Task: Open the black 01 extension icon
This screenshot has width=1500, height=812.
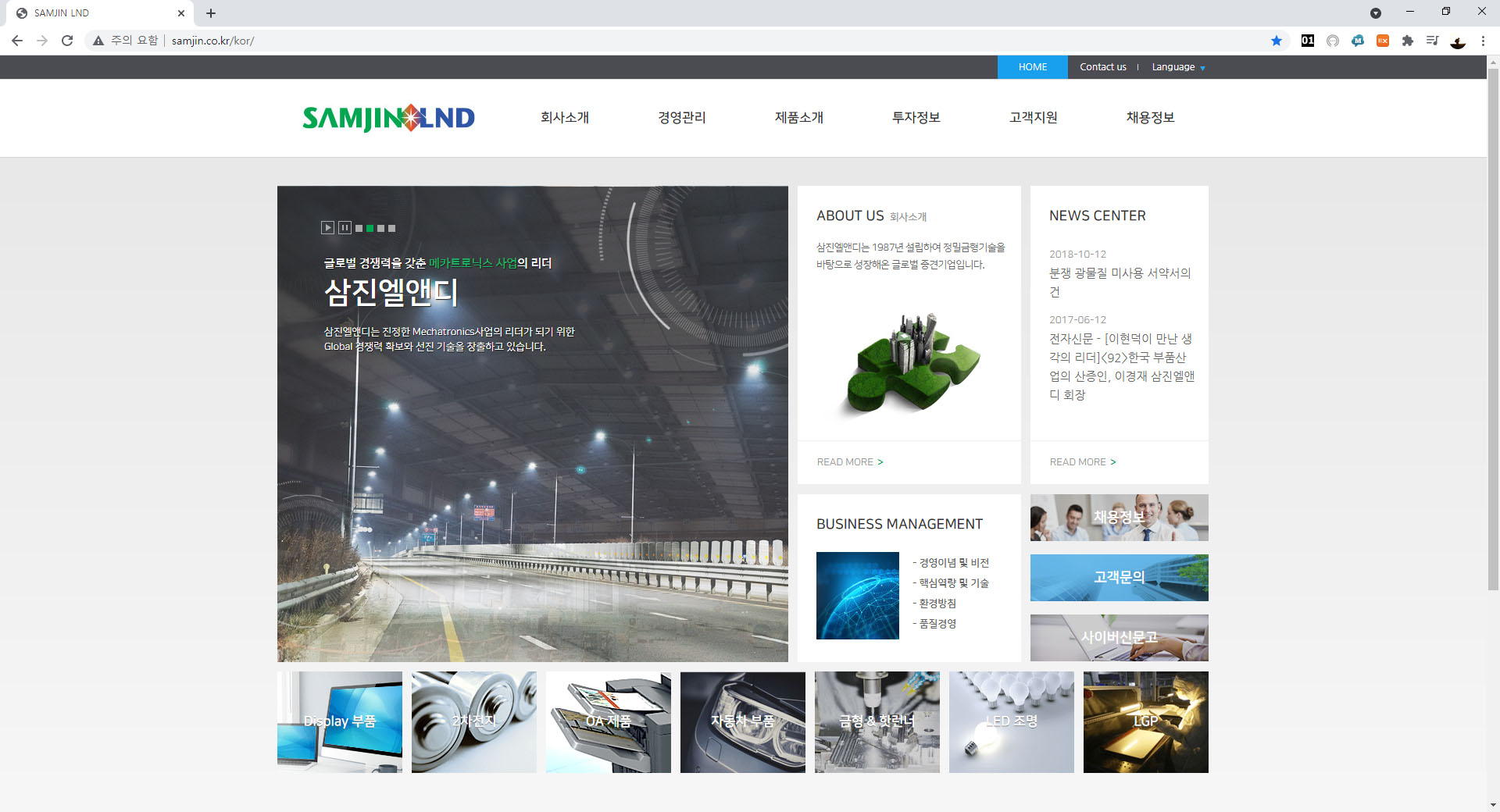Action: [1308, 41]
